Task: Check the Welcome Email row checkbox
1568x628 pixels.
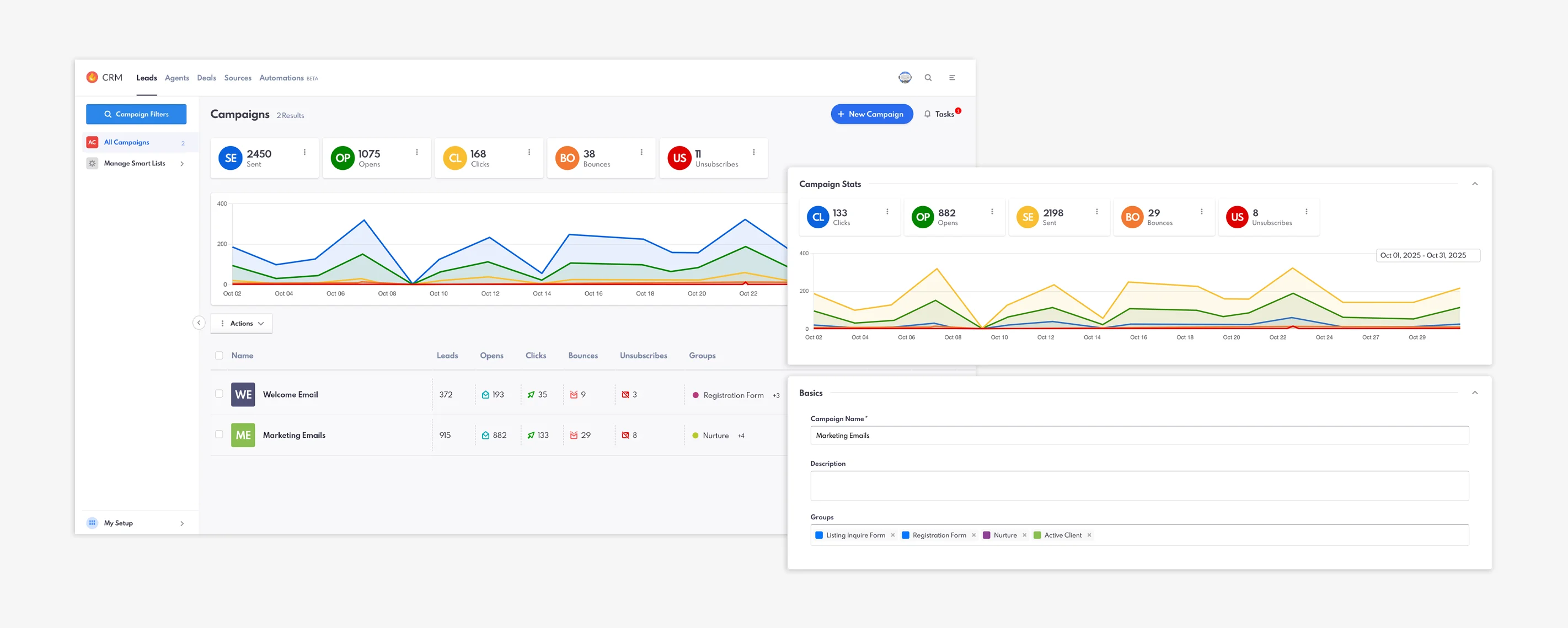Action: (219, 394)
